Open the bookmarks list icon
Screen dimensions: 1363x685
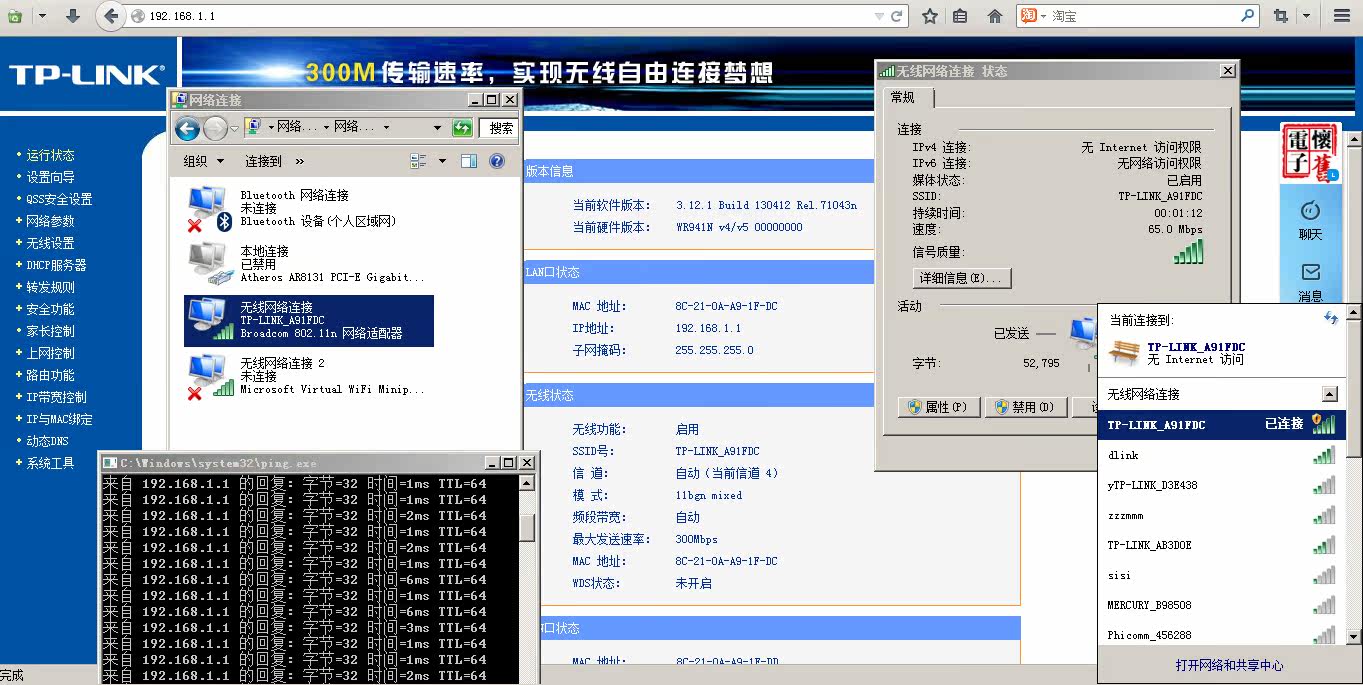point(960,16)
